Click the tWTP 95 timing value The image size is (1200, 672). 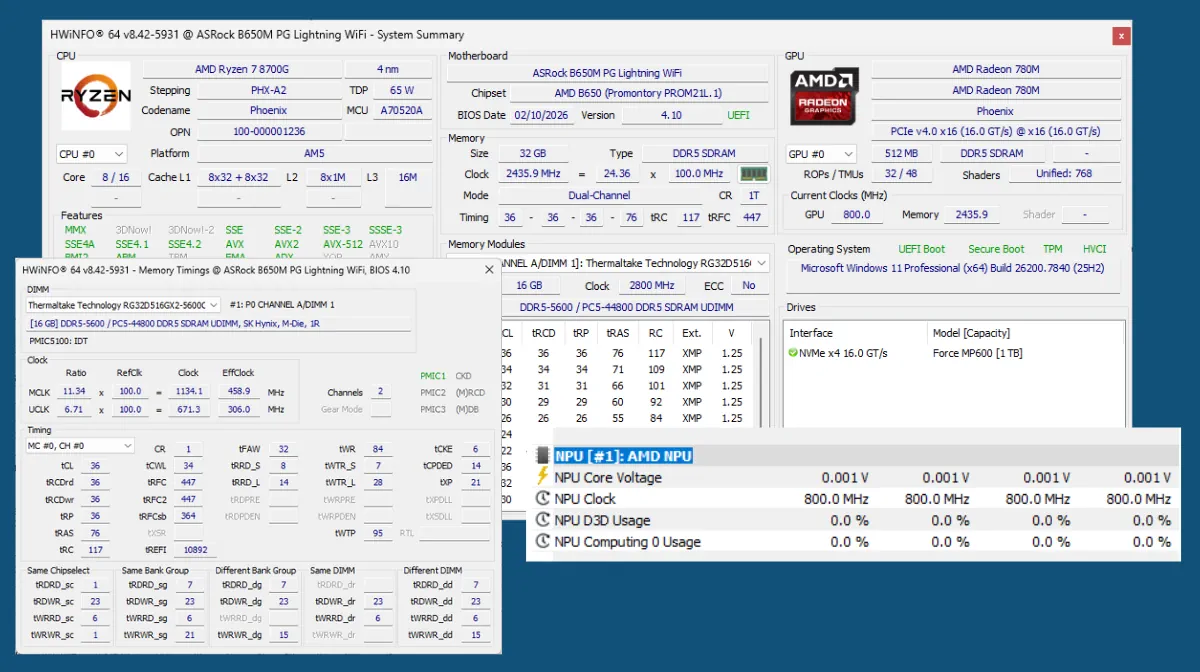coord(378,533)
